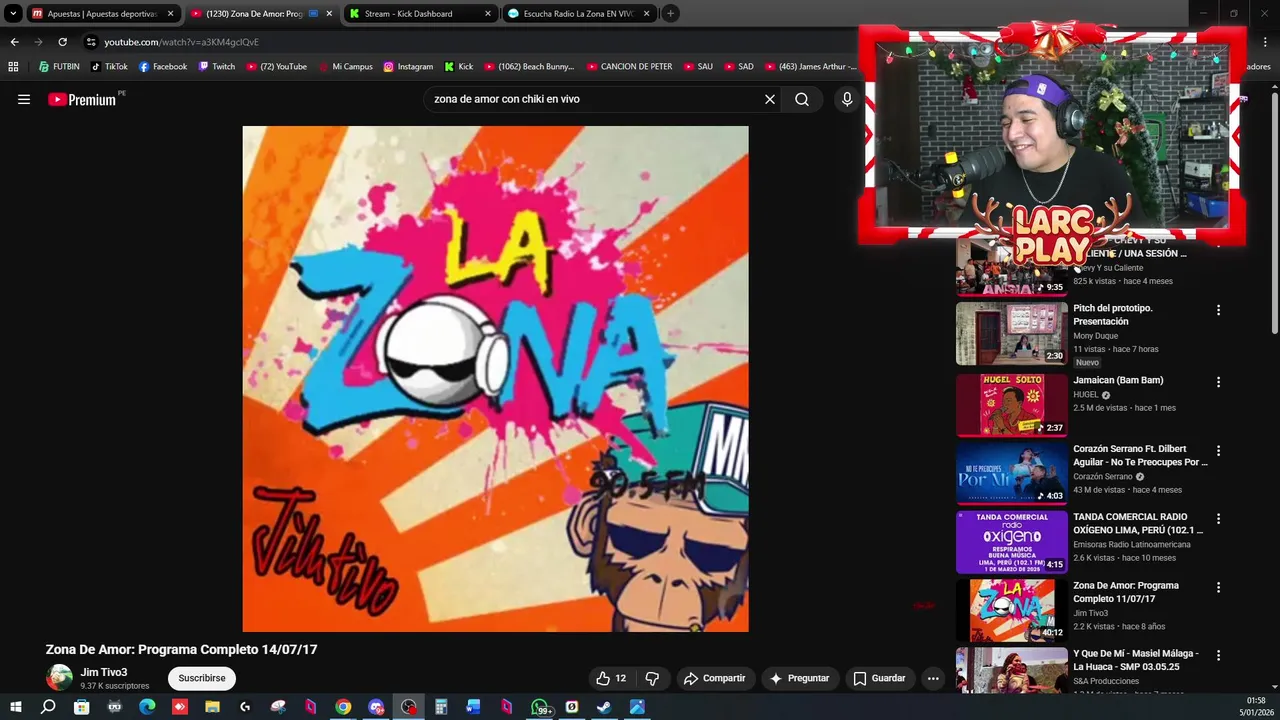
Task: Close the Kick Dashboard tab
Action: (x=488, y=14)
